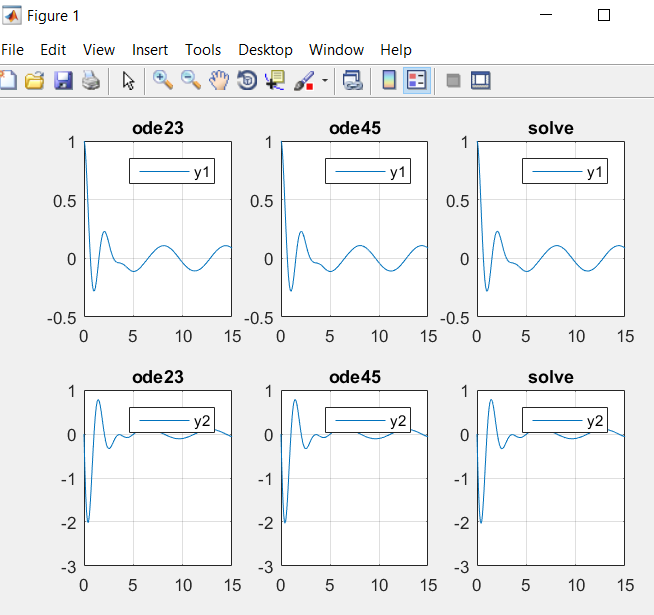Select the y1 legend in top ode45 plot

pyautogui.click(x=368, y=171)
